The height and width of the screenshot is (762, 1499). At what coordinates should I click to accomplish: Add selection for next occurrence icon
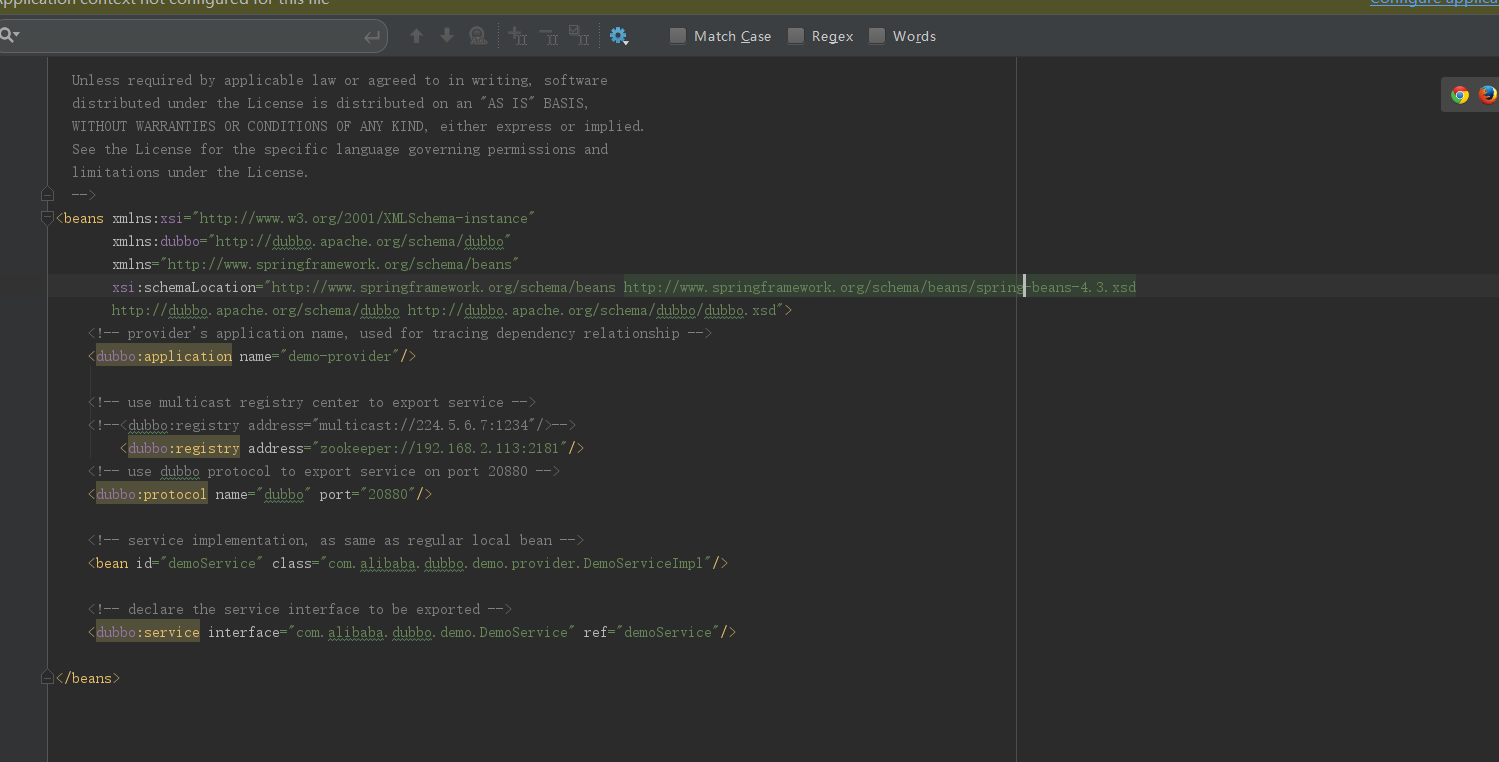coord(518,36)
